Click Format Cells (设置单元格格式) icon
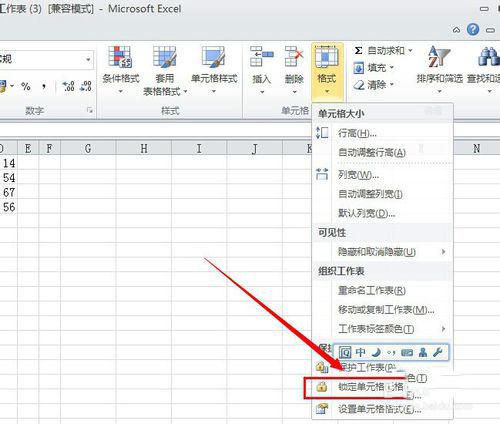This screenshot has width=500, height=424. pos(322,409)
